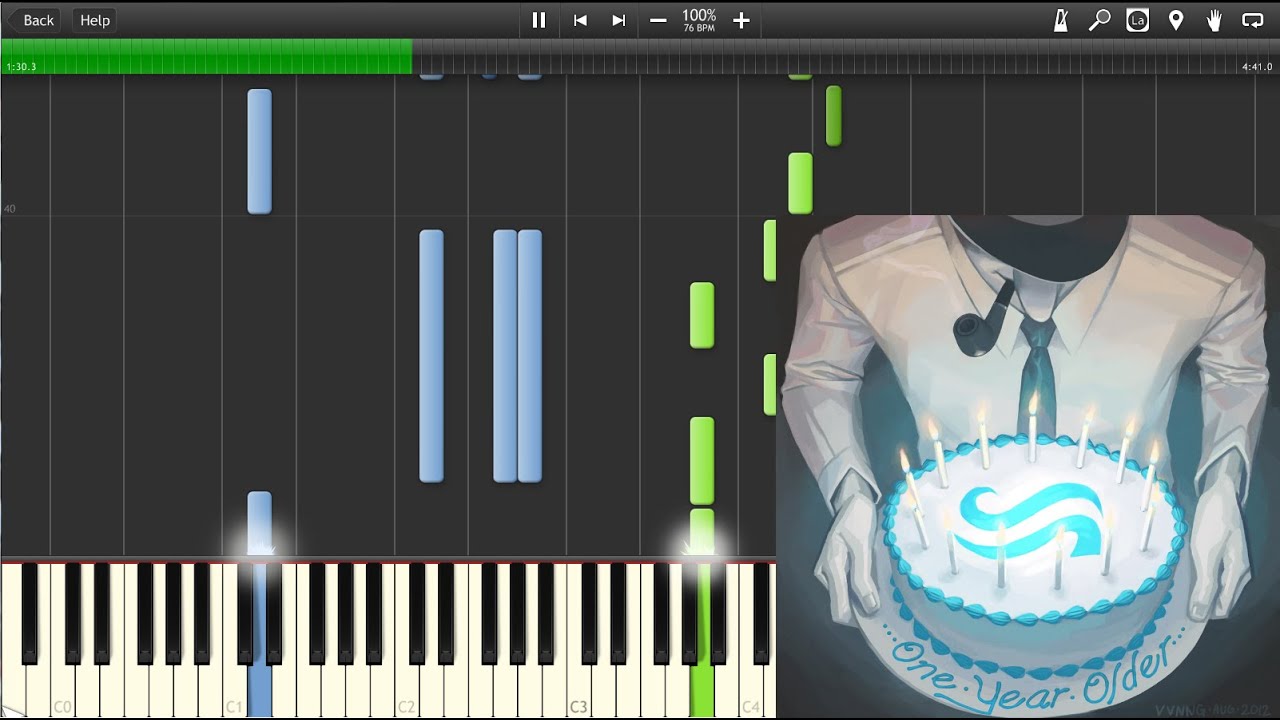This screenshot has height=720, width=1280.
Task: Skip forward to the next section
Action: pyautogui.click(x=619, y=20)
